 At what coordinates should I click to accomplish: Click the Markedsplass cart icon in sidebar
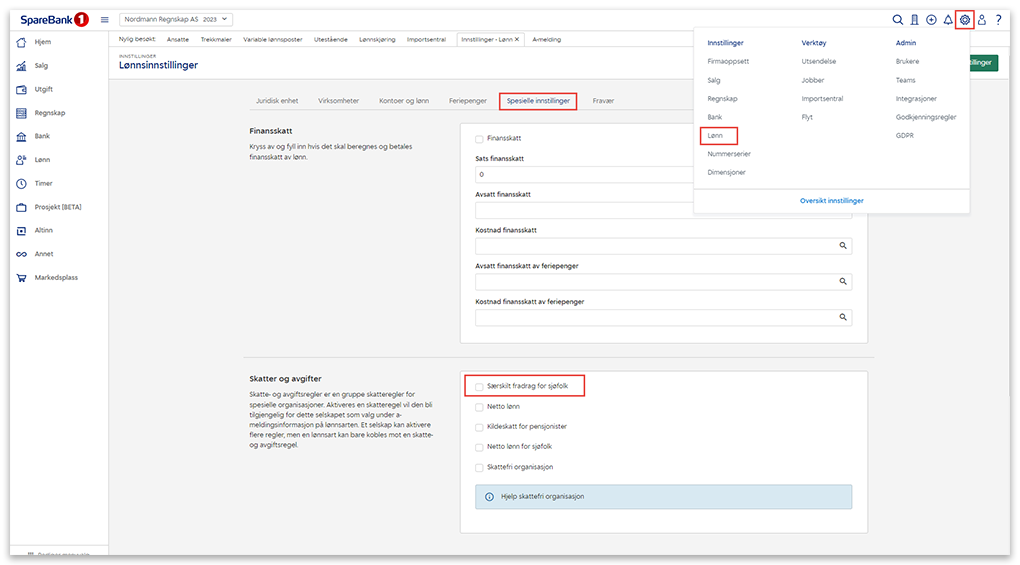coord(21,278)
